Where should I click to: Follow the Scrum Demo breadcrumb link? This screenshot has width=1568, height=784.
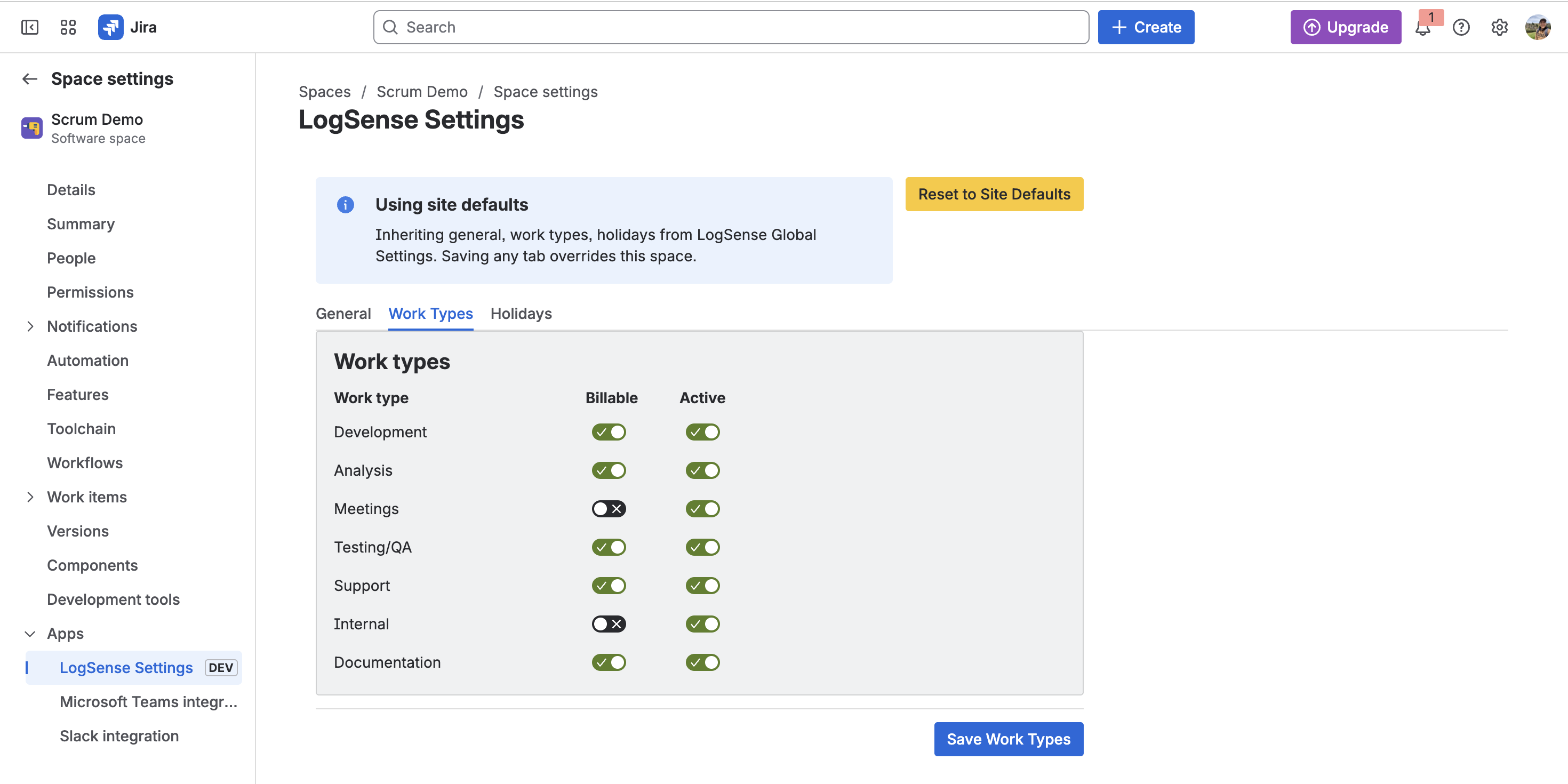coord(422,91)
